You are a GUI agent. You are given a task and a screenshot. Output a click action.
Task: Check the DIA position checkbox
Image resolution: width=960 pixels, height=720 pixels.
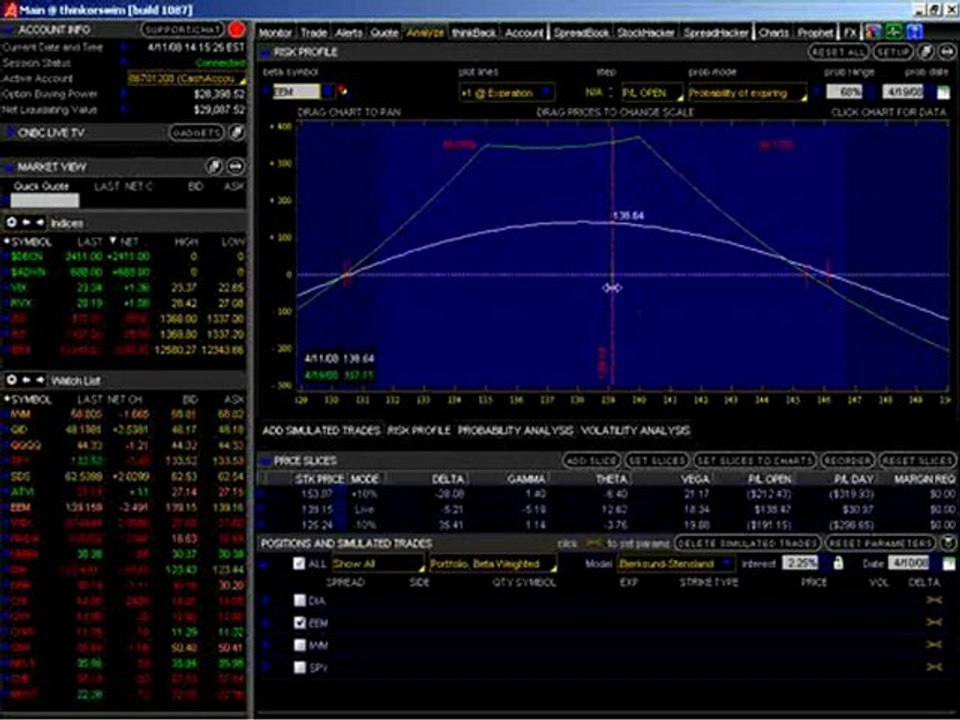[299, 600]
